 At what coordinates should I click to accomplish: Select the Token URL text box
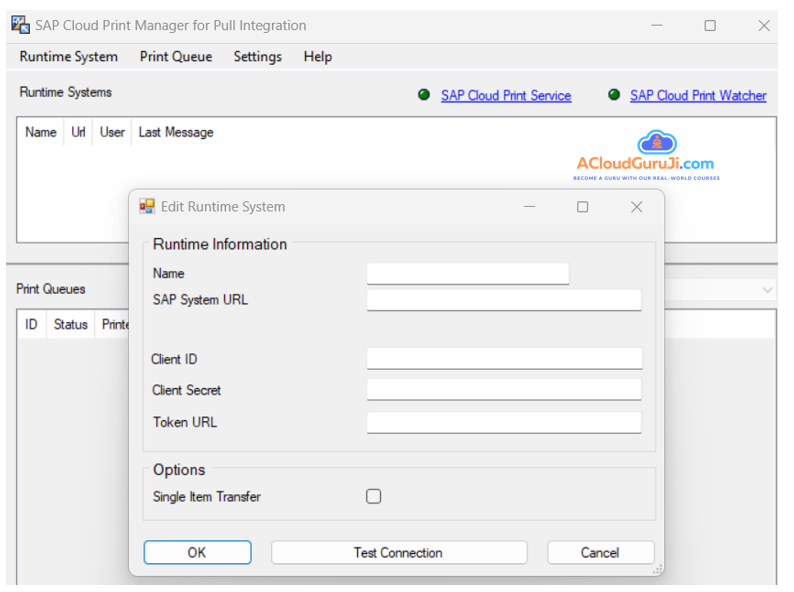[x=504, y=422]
